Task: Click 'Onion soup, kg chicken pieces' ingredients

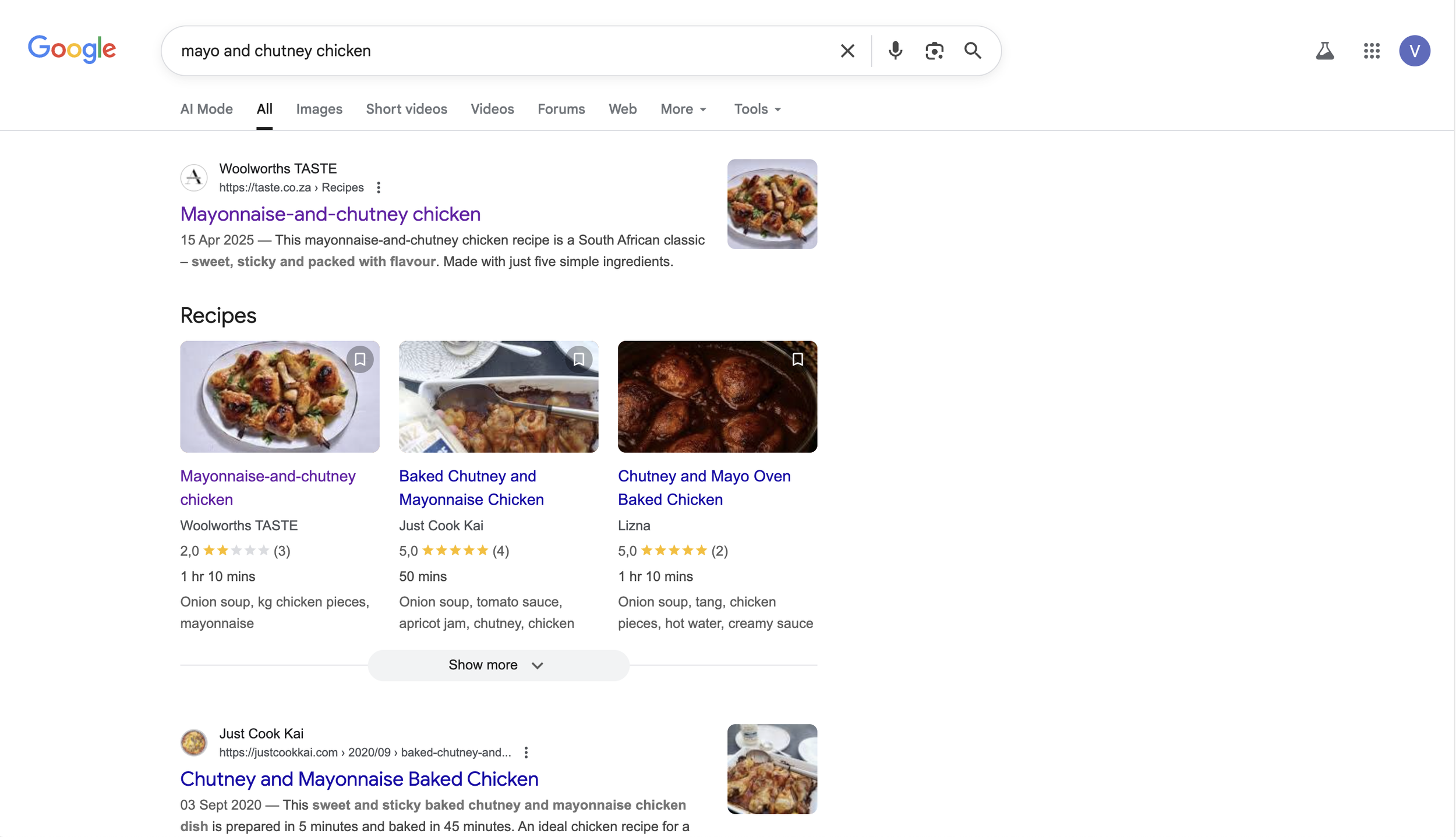Action: [275, 612]
